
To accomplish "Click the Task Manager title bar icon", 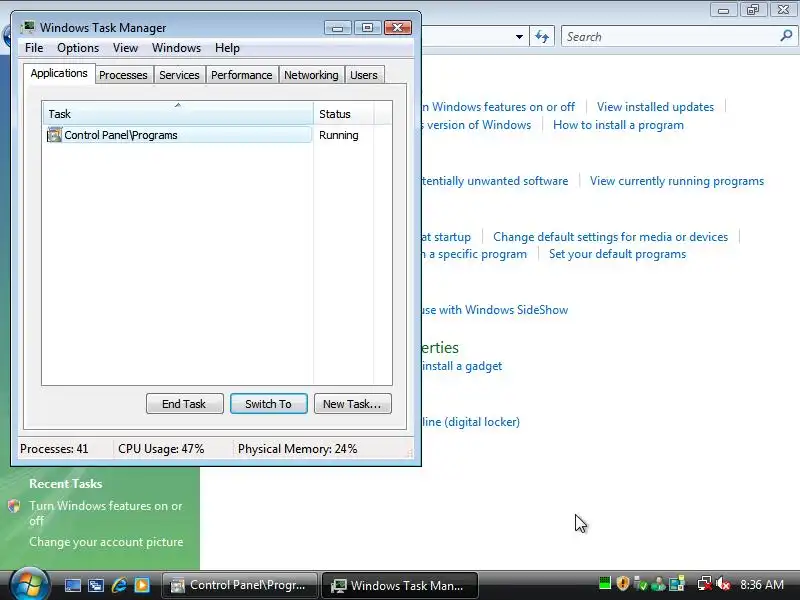I will (27, 27).
